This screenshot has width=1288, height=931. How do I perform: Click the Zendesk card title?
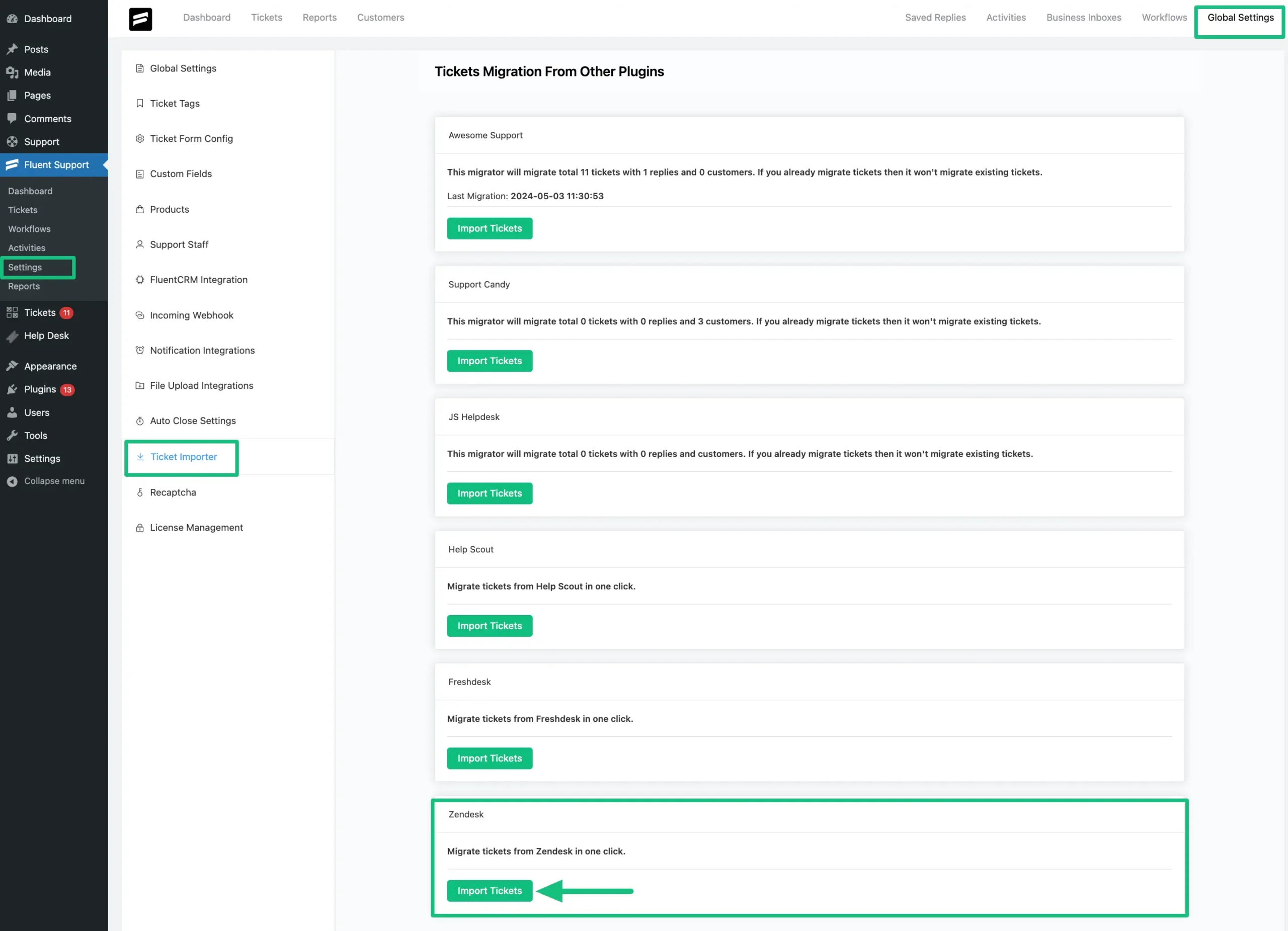pyautogui.click(x=466, y=814)
